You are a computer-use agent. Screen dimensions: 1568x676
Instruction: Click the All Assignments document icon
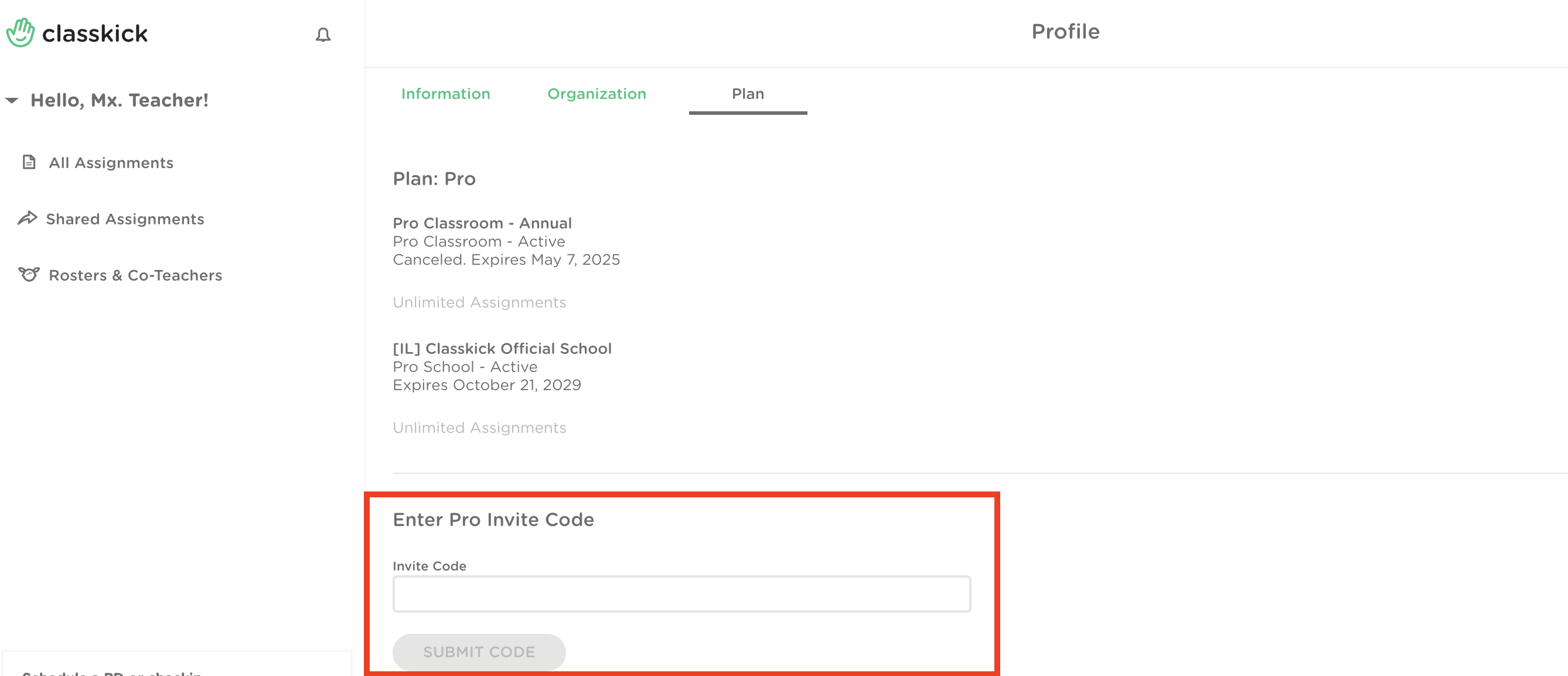pos(29,162)
